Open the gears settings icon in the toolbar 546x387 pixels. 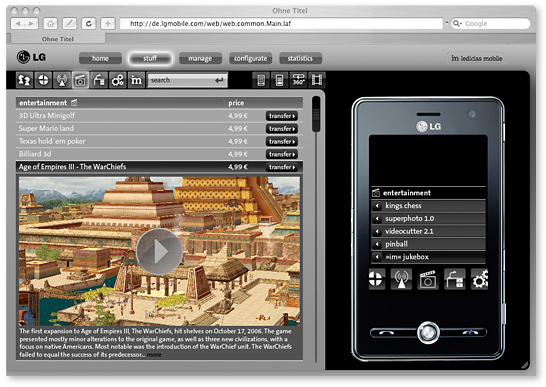click(118, 80)
